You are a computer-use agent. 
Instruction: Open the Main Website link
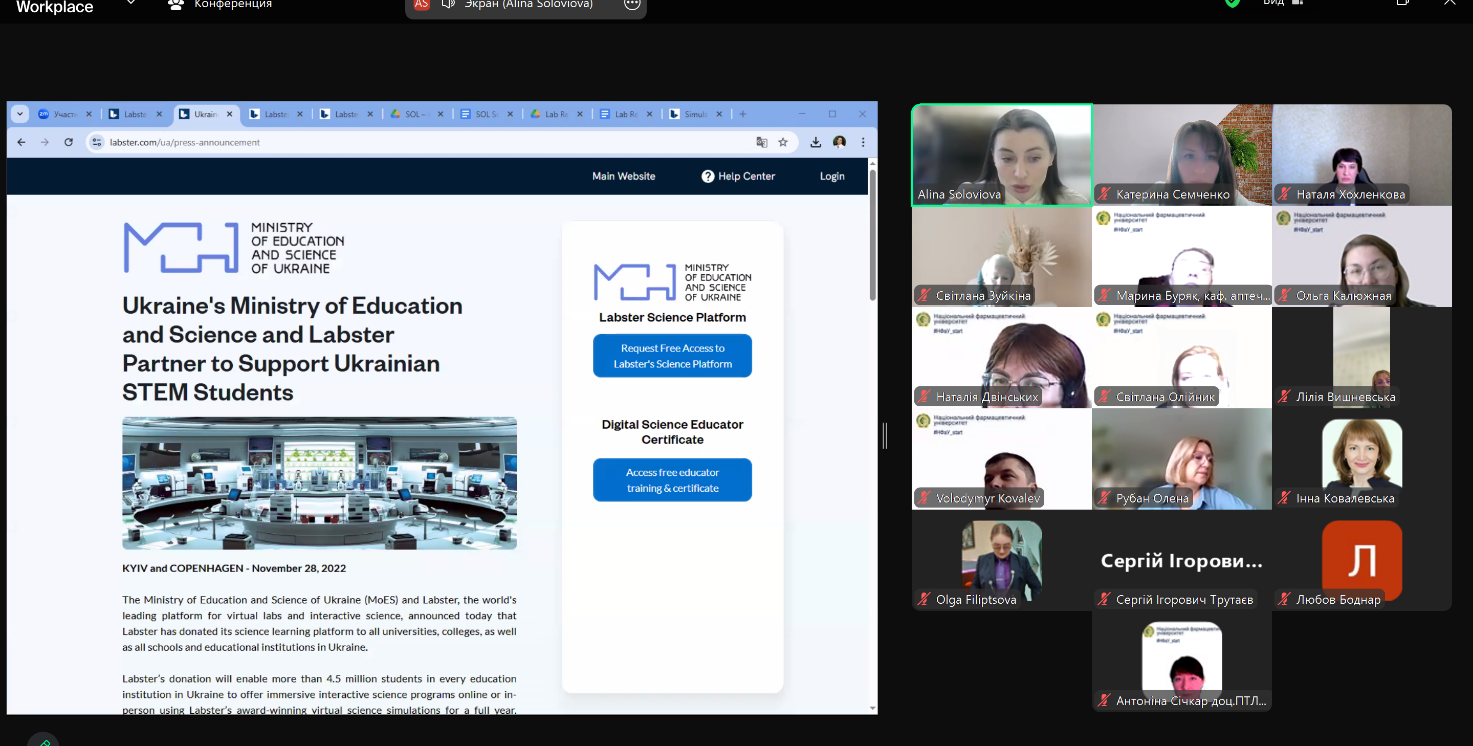(x=624, y=176)
